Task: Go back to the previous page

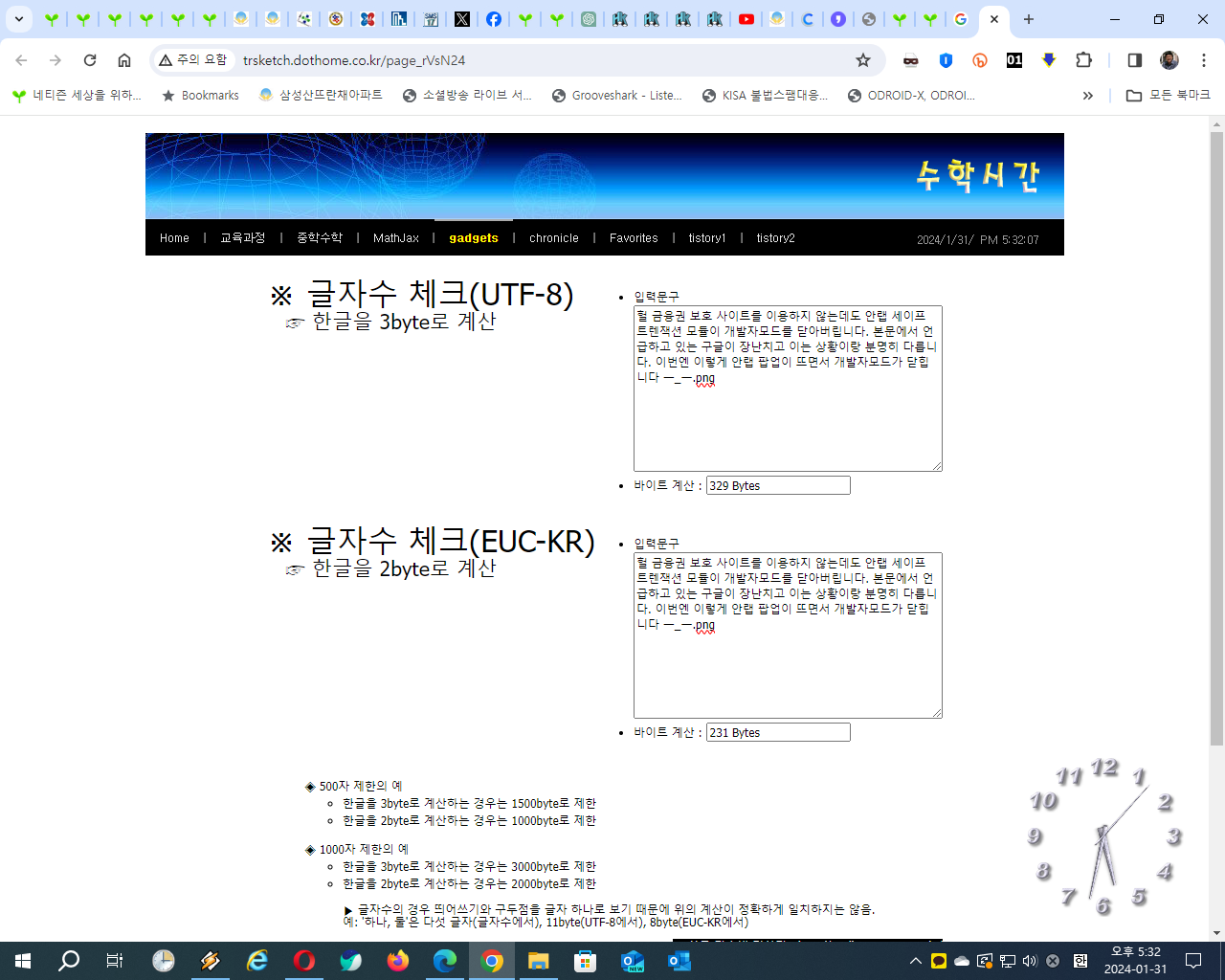Action: pyautogui.click(x=21, y=60)
